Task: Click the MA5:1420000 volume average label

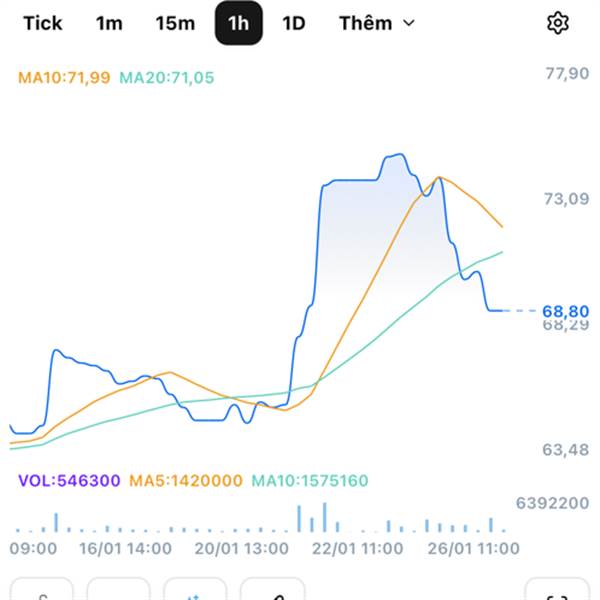Action: 186,481
